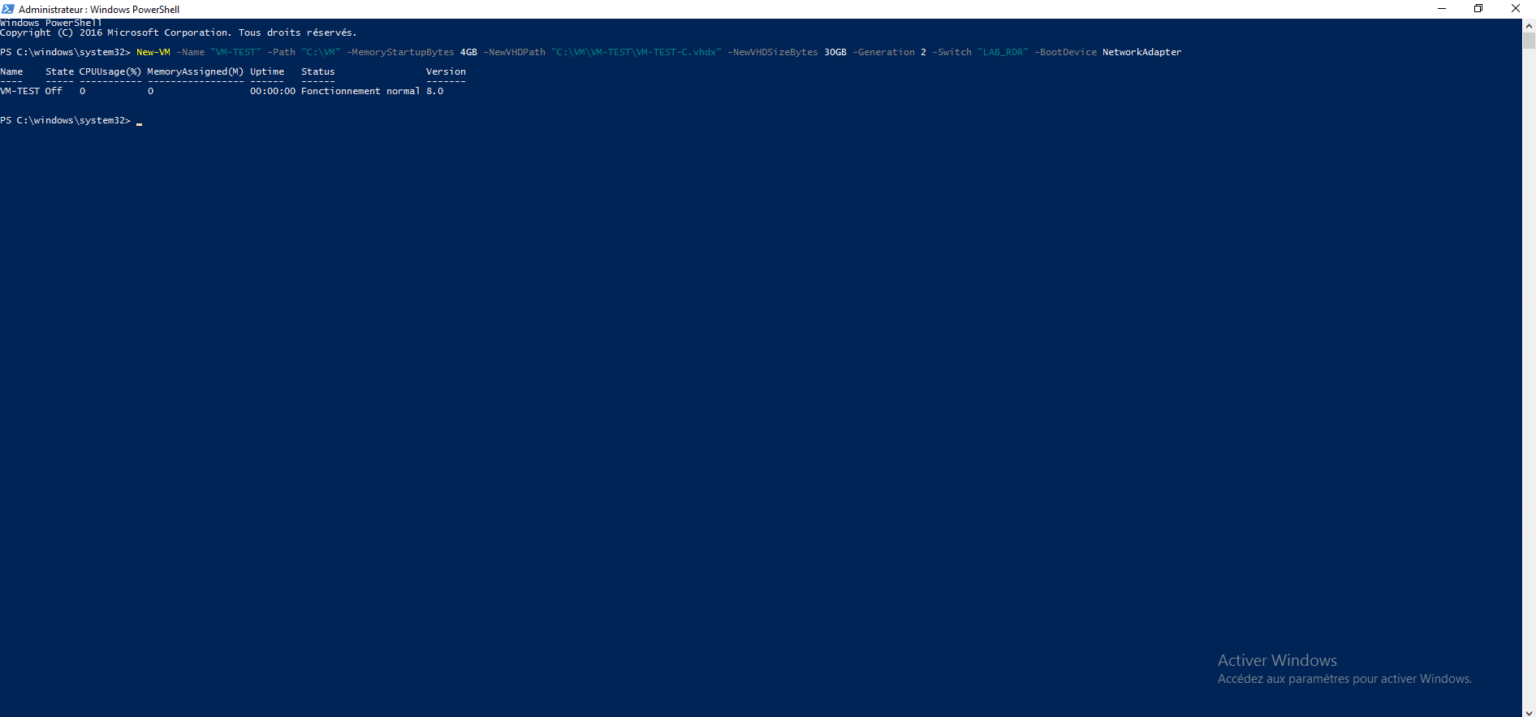
Task: Click the Fonctionnement normal status
Action: pos(361,91)
